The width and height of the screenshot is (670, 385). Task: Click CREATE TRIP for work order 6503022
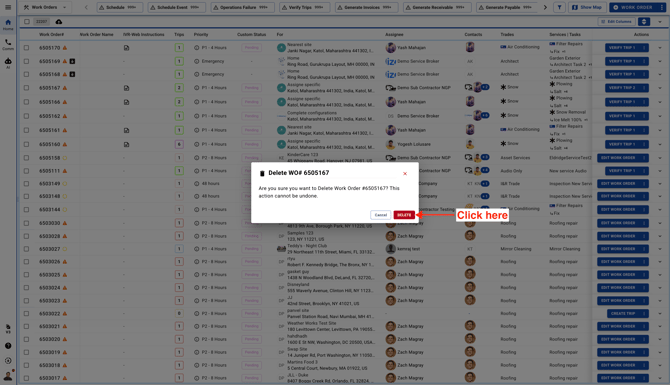[623, 314]
